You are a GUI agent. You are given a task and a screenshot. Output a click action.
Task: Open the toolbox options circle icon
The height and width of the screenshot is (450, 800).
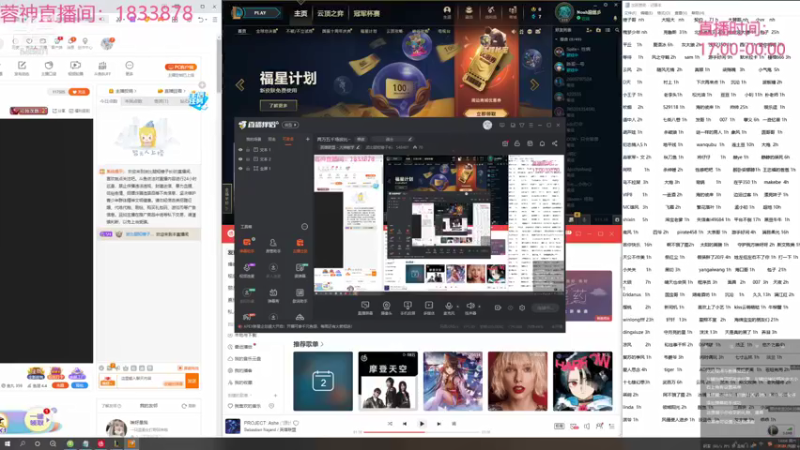[305, 227]
